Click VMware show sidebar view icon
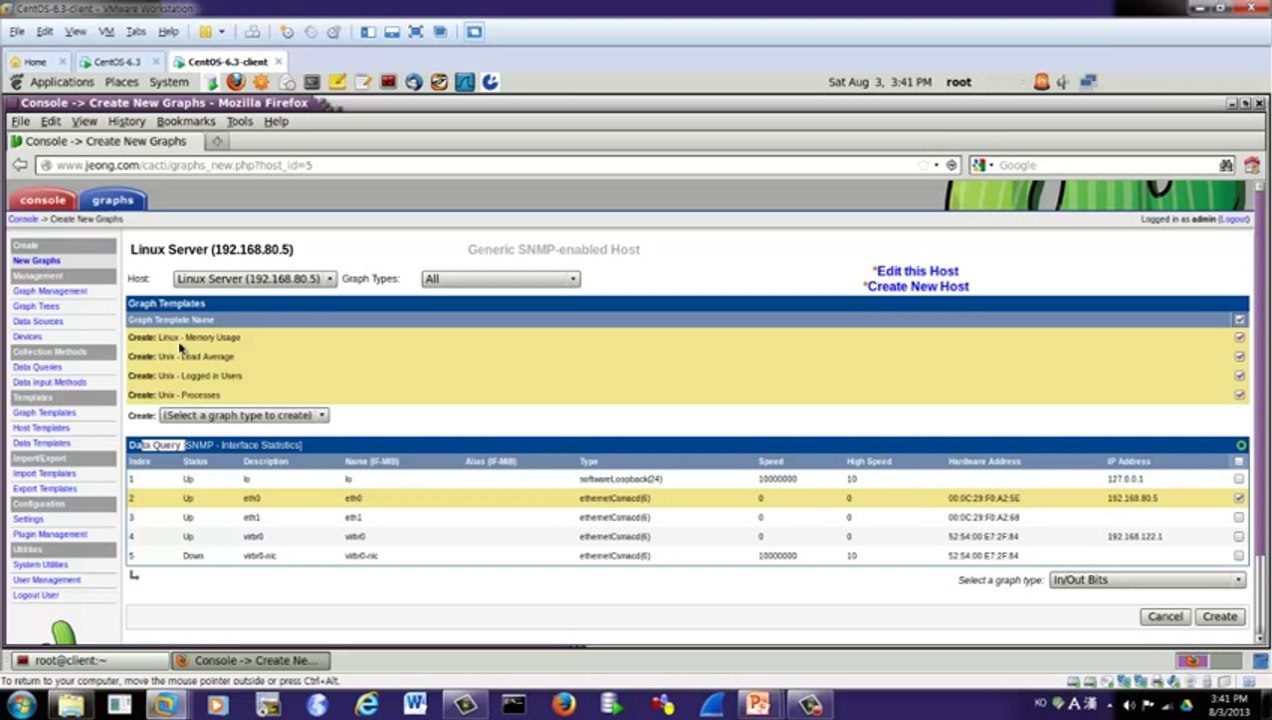This screenshot has height=720, width=1272. pyautogui.click(x=368, y=32)
